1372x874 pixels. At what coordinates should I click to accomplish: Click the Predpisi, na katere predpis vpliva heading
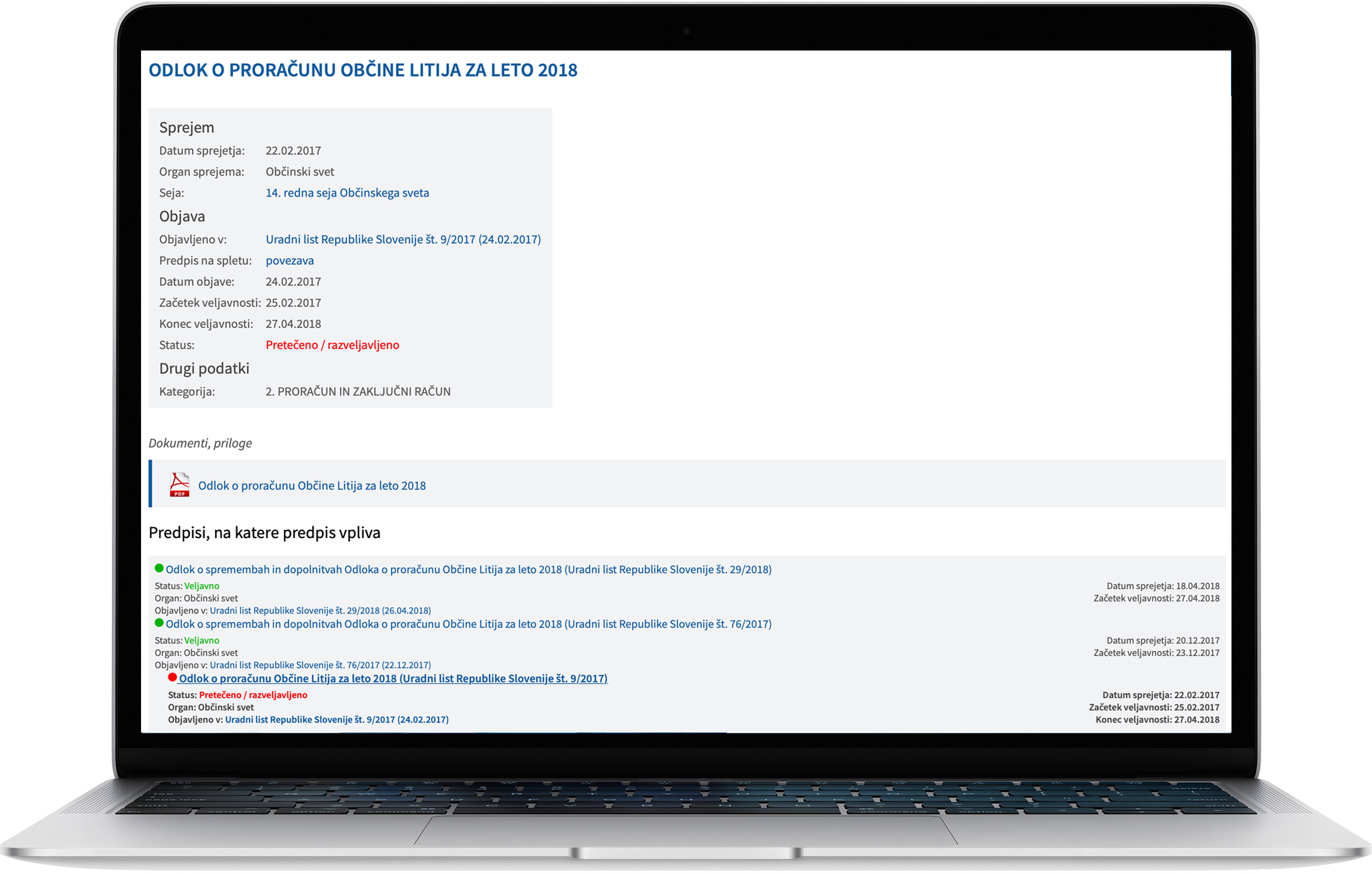[x=265, y=533]
